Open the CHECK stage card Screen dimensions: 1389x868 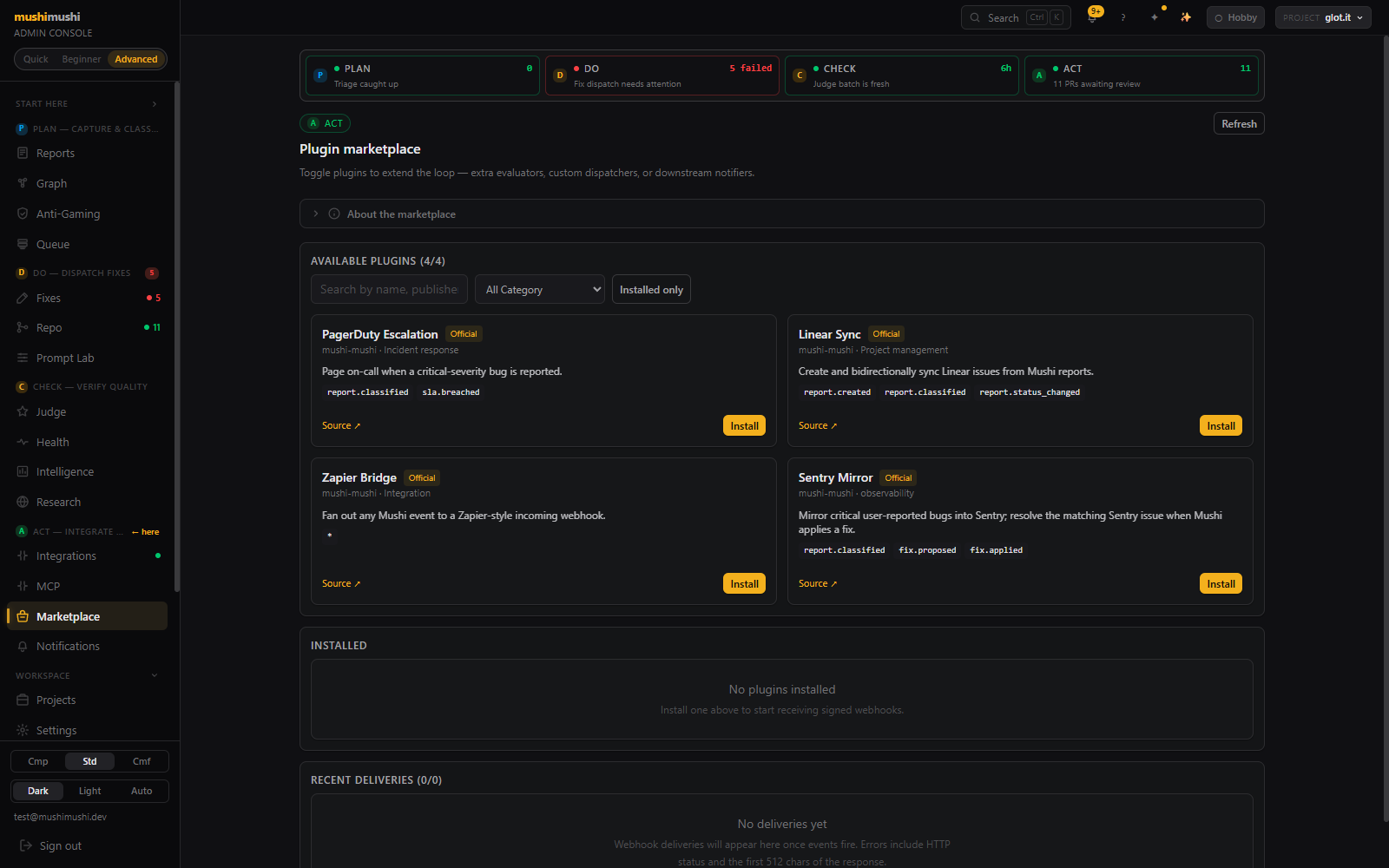click(x=902, y=76)
